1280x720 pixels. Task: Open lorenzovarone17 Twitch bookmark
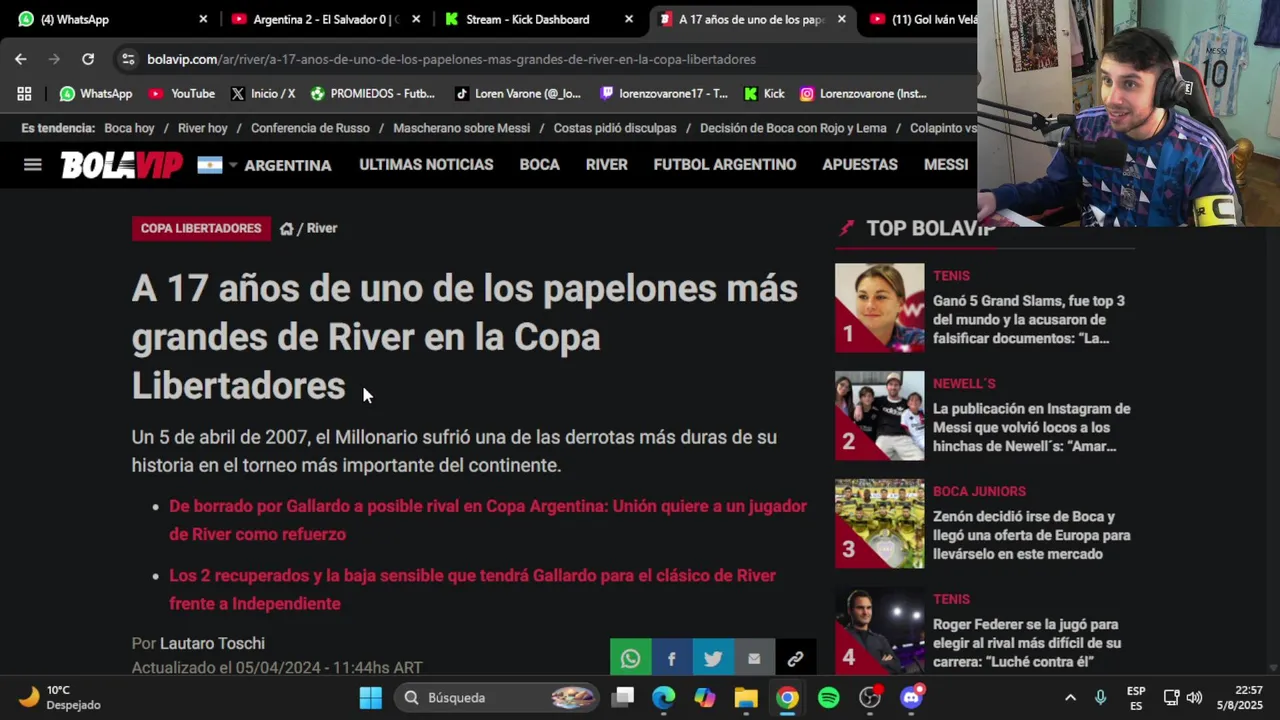pyautogui.click(x=664, y=93)
